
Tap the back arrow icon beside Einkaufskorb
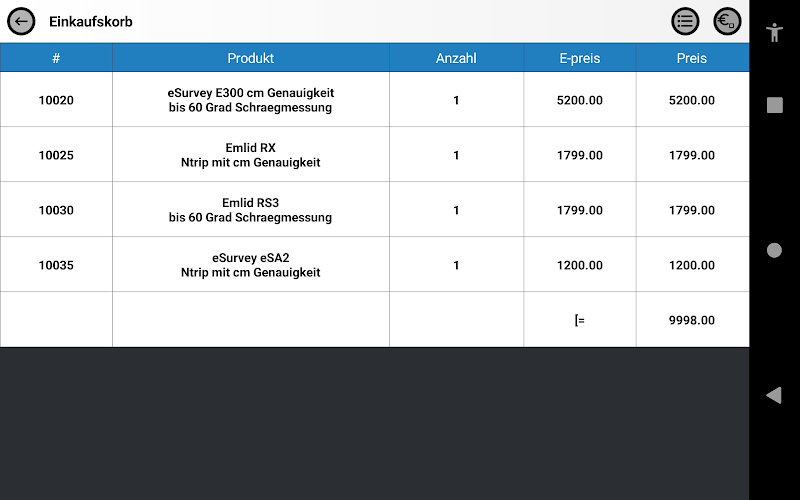click(21, 21)
